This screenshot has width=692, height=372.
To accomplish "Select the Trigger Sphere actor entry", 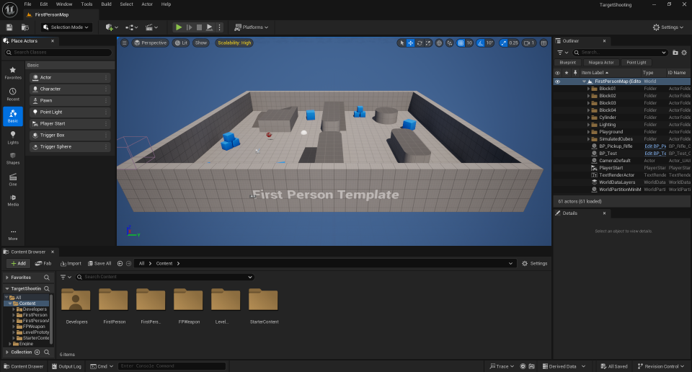I will pos(70,147).
